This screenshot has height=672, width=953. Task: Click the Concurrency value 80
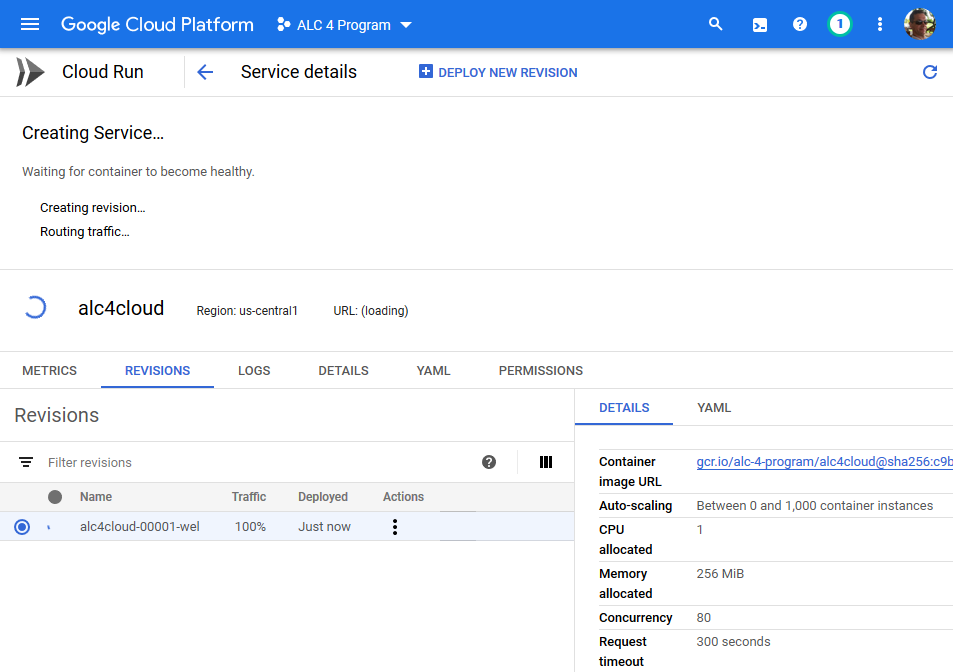click(x=704, y=618)
